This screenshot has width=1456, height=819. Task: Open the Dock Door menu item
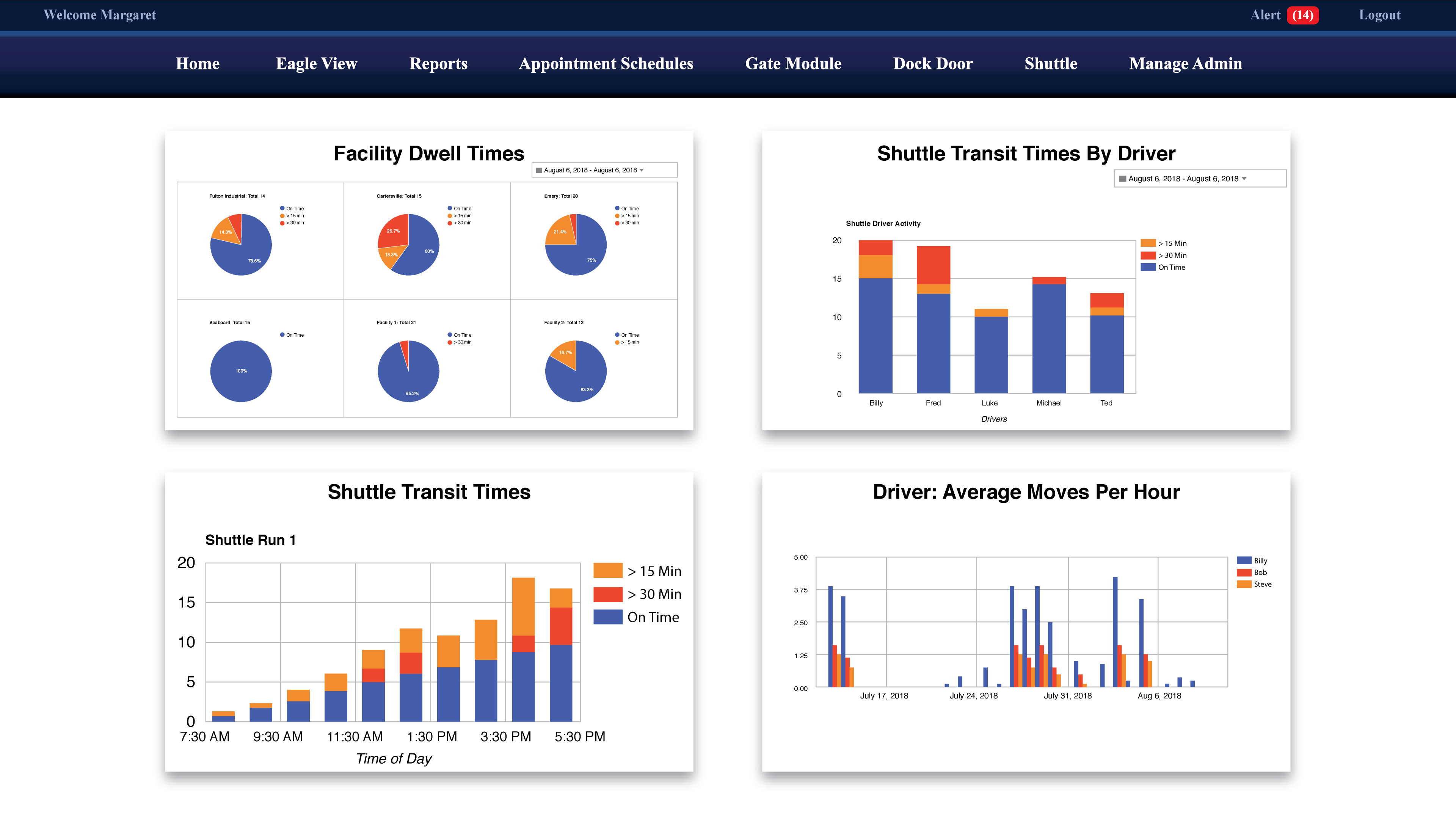(x=933, y=63)
